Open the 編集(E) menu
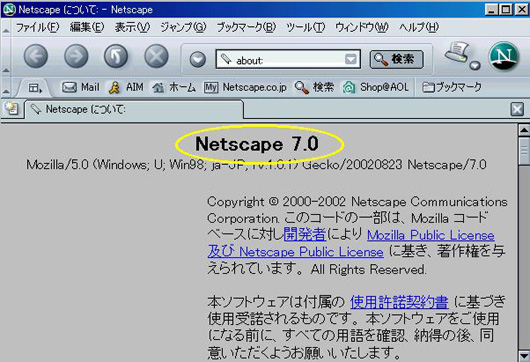The image size is (530, 362). click(87, 27)
